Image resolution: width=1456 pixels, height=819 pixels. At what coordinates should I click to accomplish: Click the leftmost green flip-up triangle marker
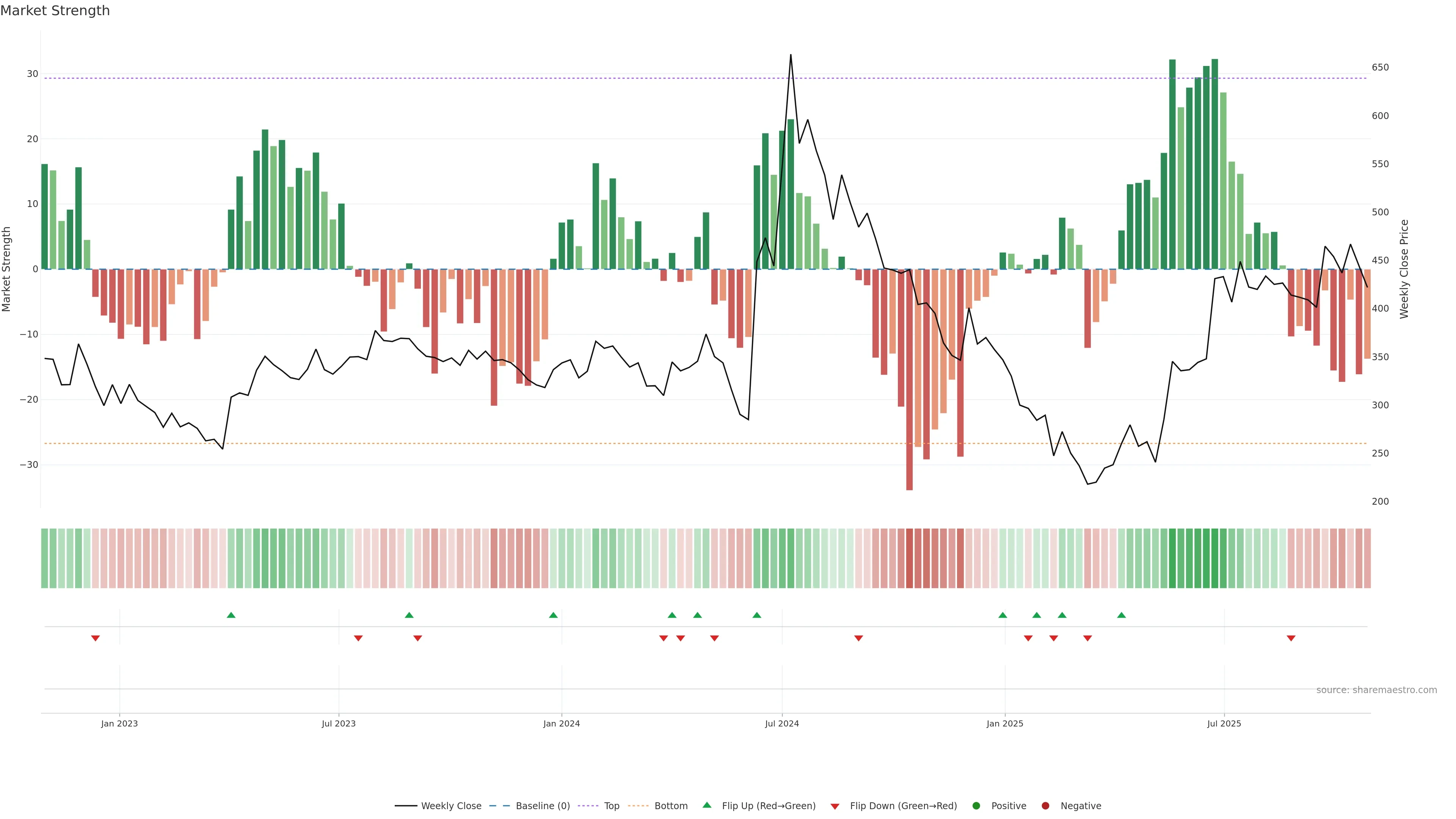pyautogui.click(x=231, y=615)
